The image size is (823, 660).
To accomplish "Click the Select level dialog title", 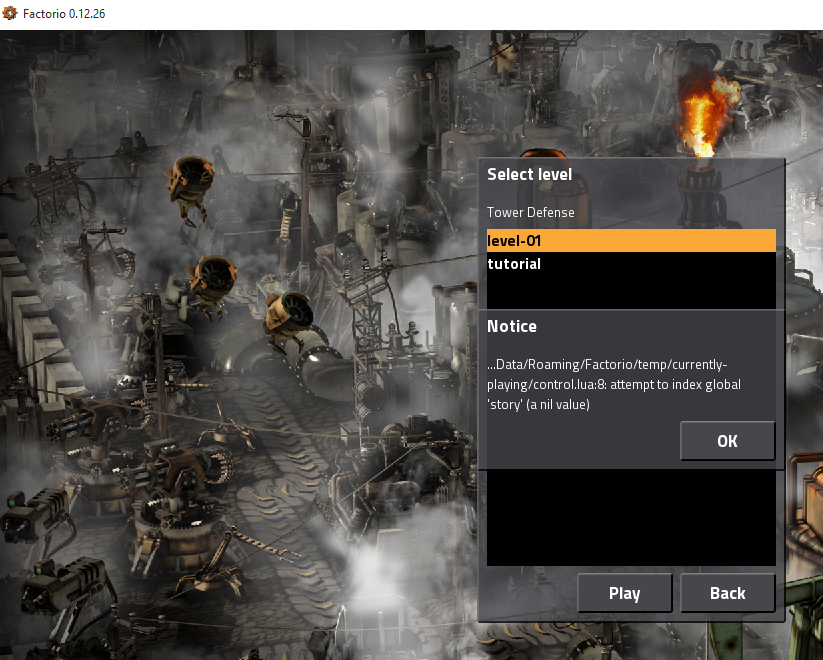I will click(x=529, y=174).
